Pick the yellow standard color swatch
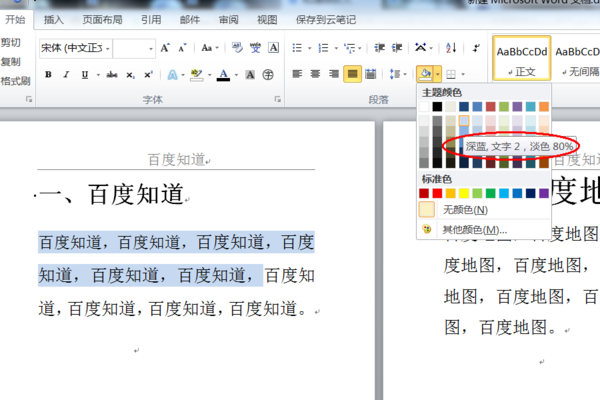The width and height of the screenshot is (600, 400). pyautogui.click(x=464, y=193)
